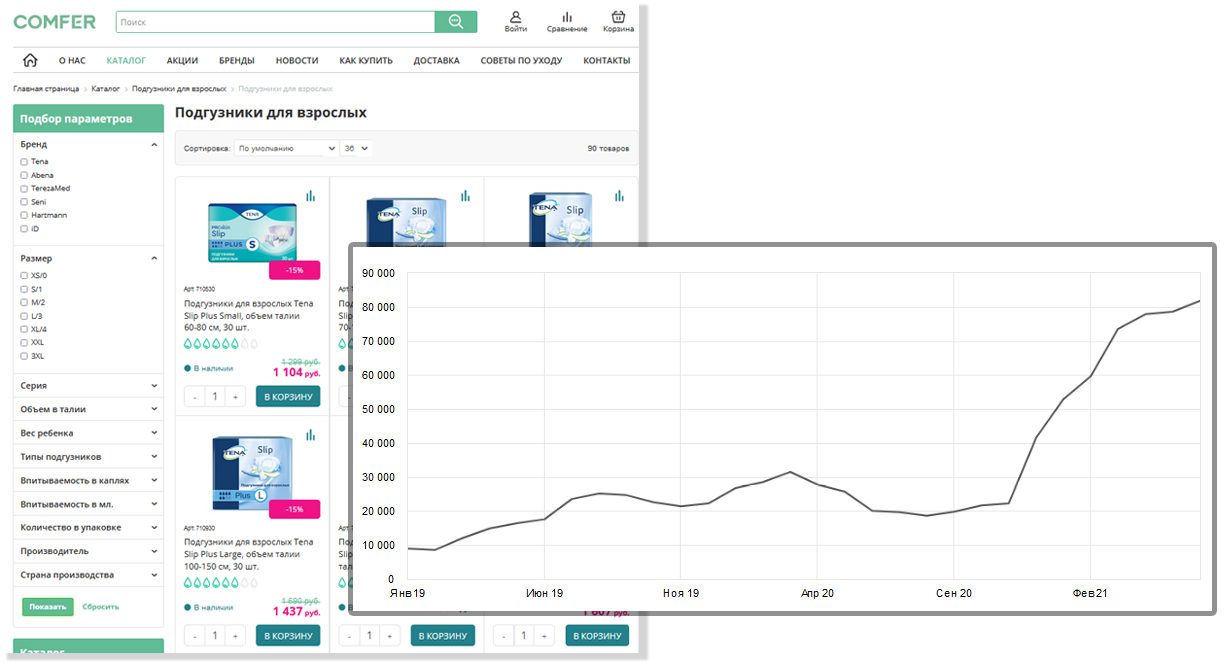Viewport: 1228px width, 671px height.
Task: Open the По умолчанию sorting dropdown
Action: [286, 148]
